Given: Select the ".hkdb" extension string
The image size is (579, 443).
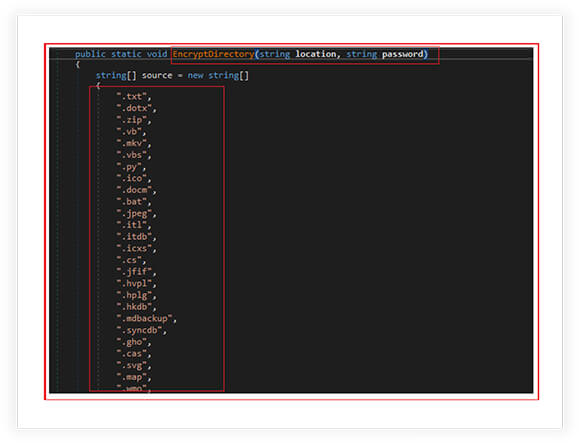Looking at the screenshot, I should (135, 307).
